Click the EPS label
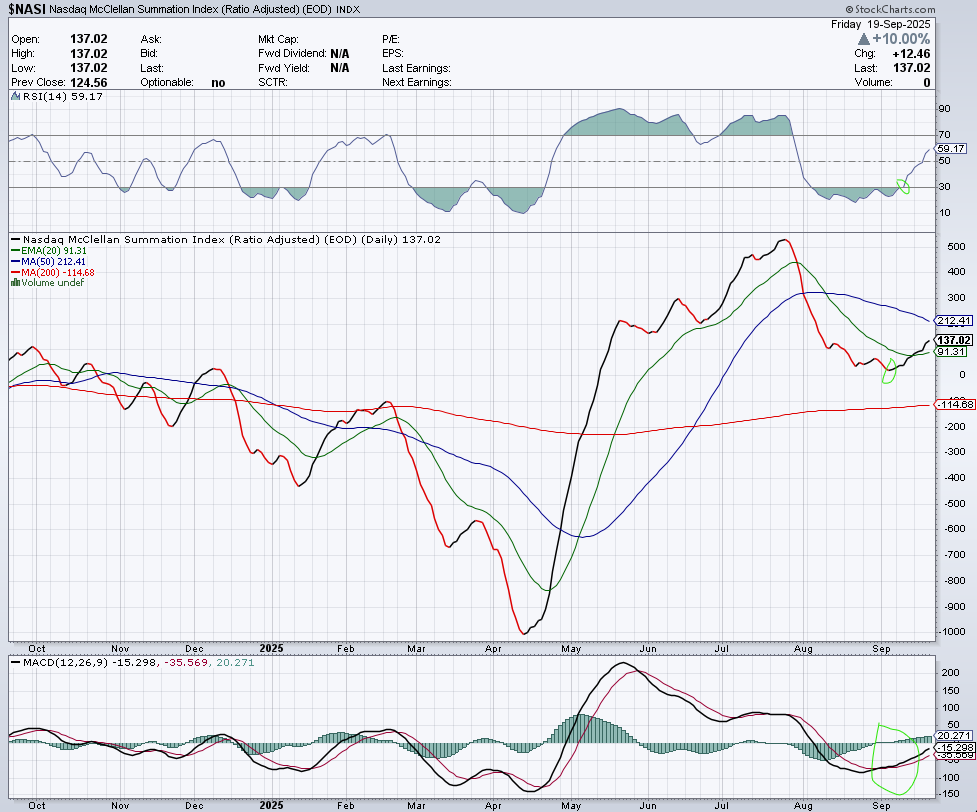This screenshot has height=812, width=977. (393, 54)
